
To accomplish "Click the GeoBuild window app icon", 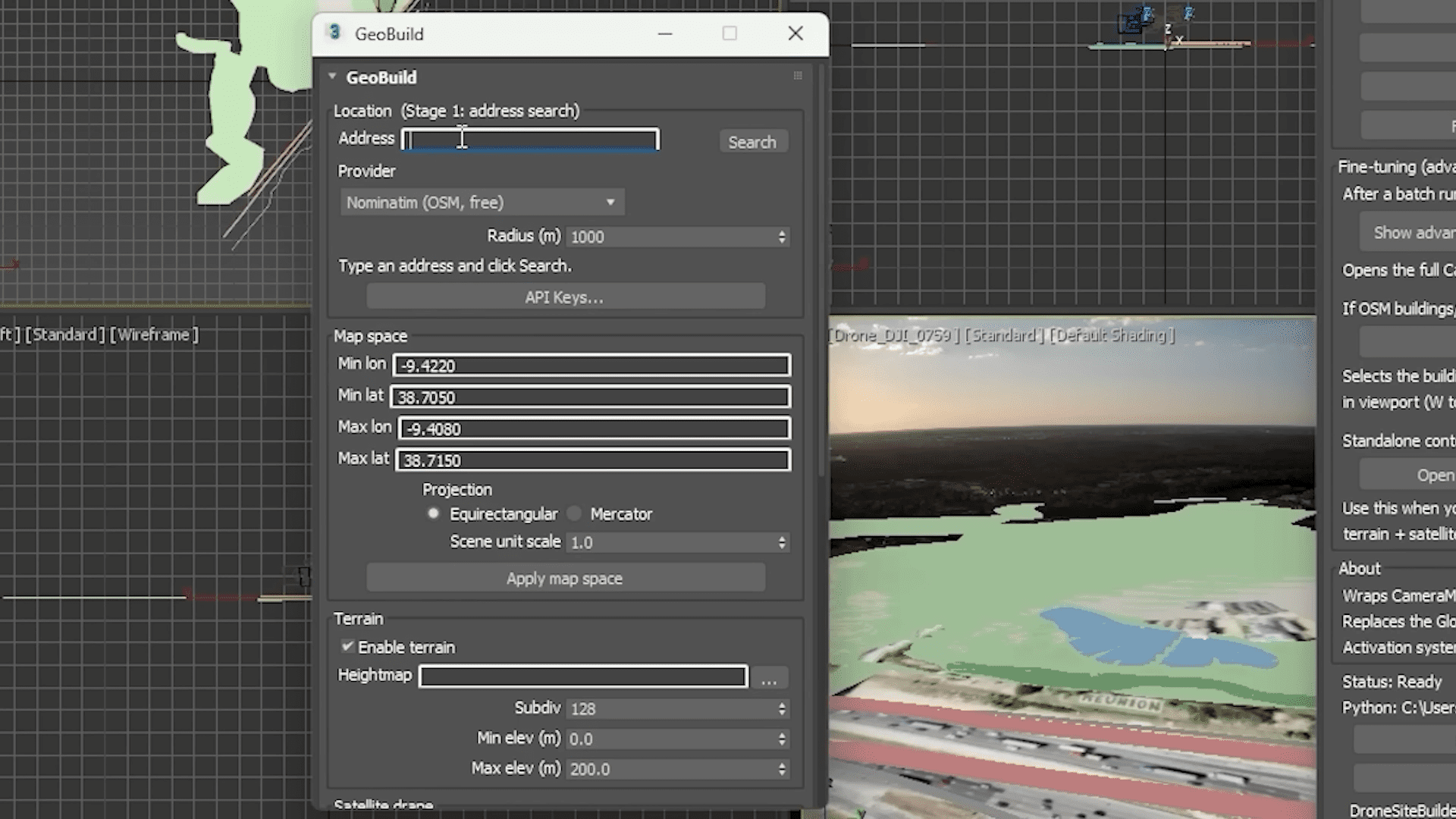I will click(x=334, y=33).
